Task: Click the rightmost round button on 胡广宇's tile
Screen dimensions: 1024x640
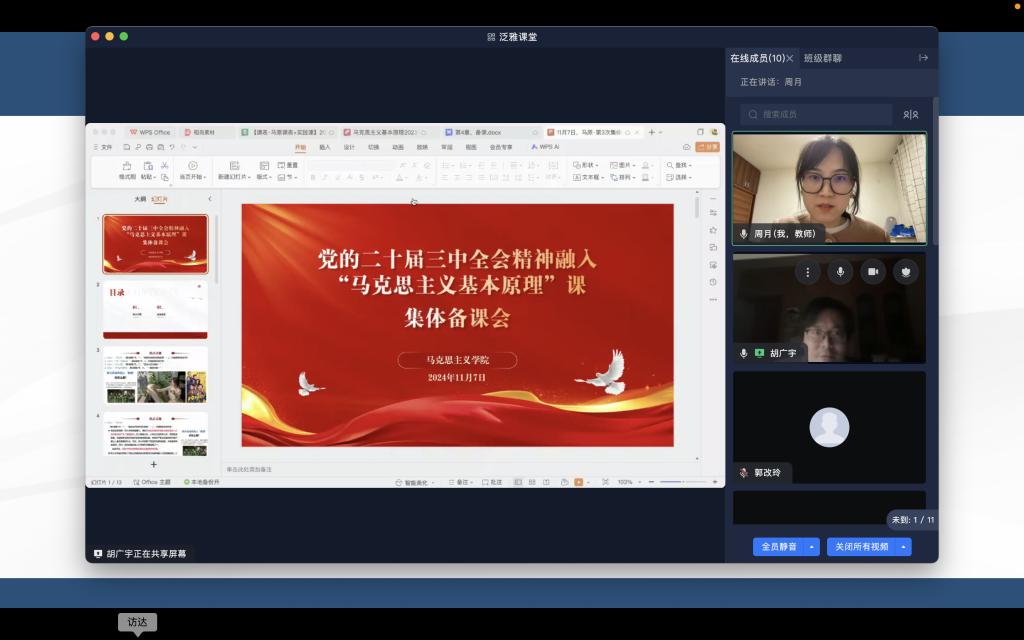Action: [905, 272]
